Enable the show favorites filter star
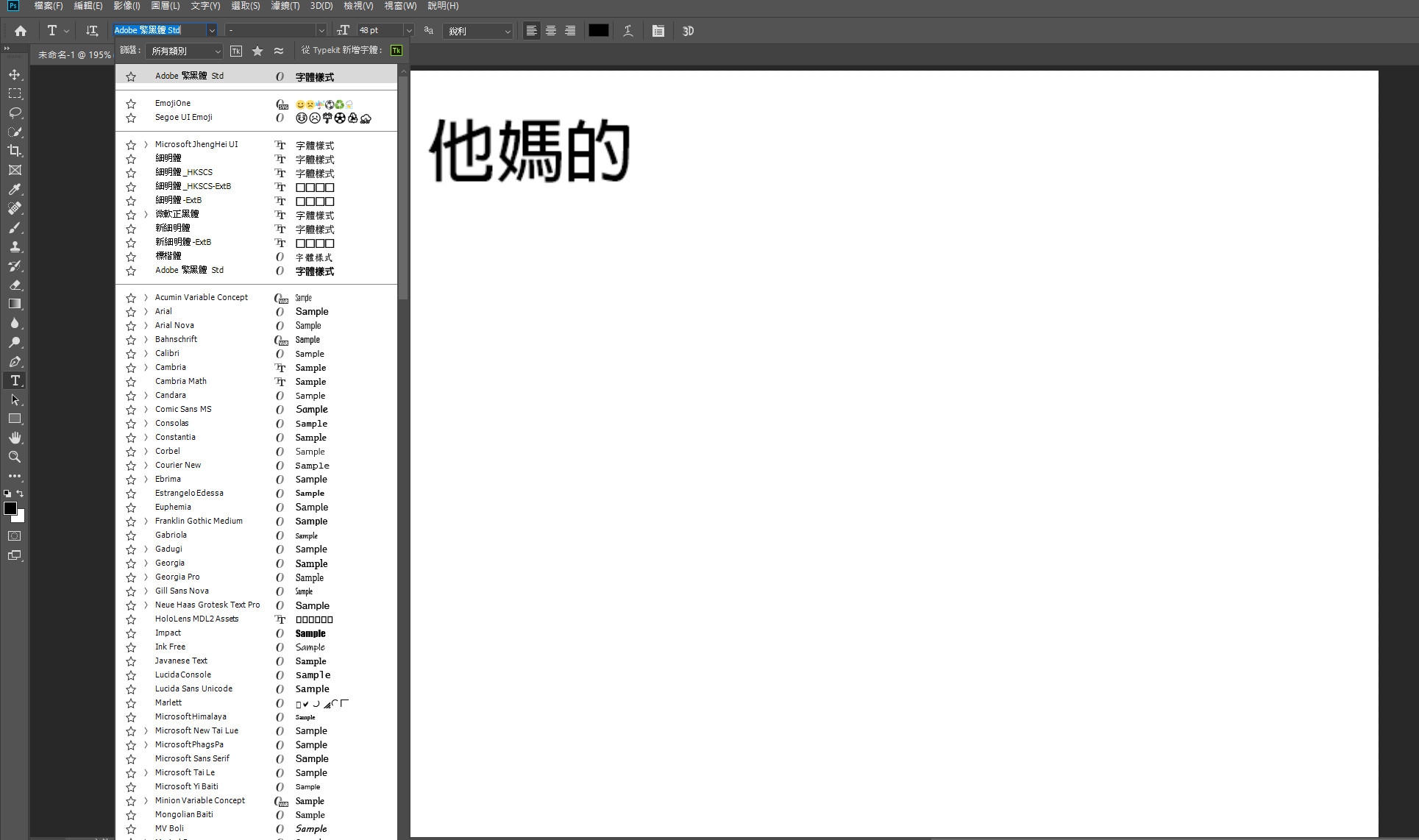The image size is (1419, 840). coord(257,51)
